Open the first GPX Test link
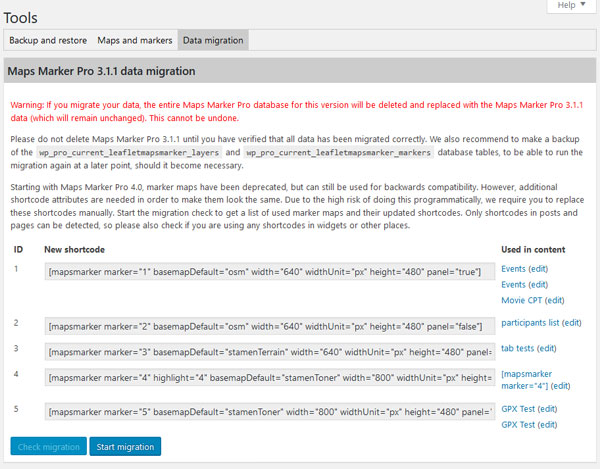This screenshot has height=469, width=600. 520,409
